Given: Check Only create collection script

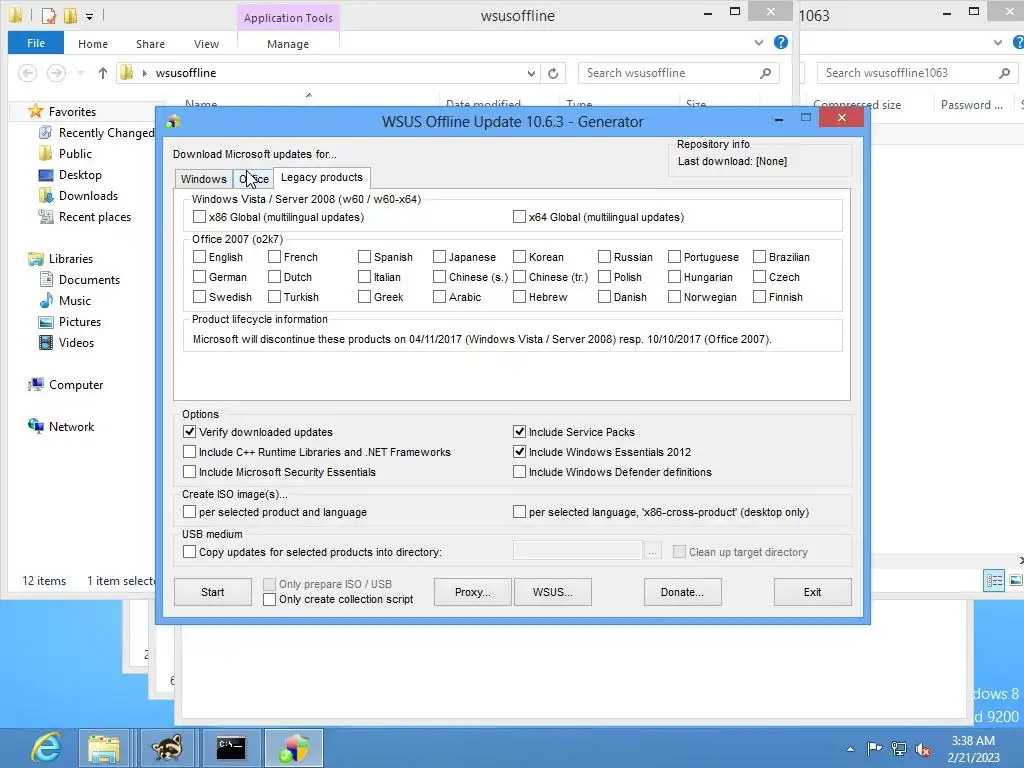Looking at the screenshot, I should 269,599.
